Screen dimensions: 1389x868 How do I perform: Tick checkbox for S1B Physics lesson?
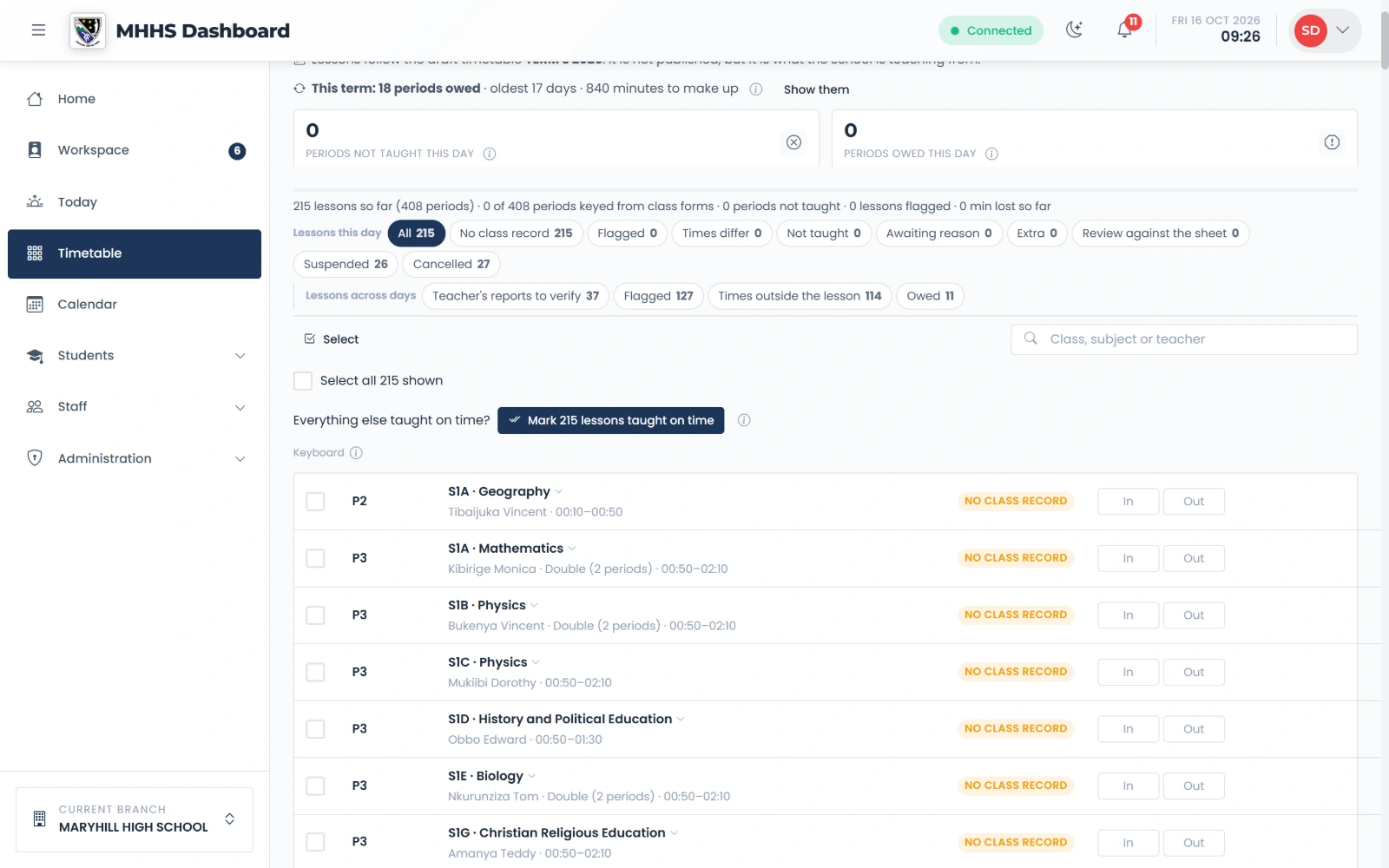coord(315,615)
